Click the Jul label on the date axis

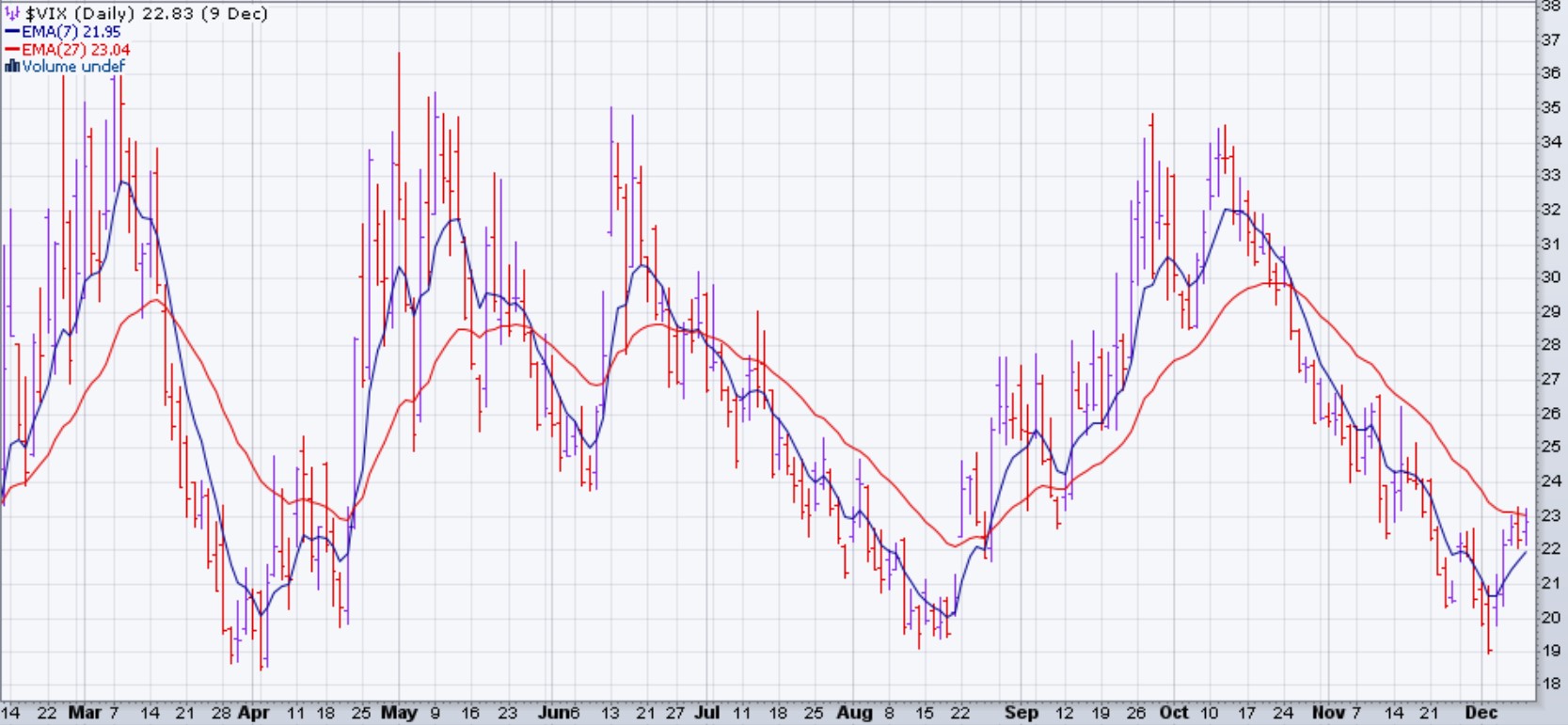point(706,713)
